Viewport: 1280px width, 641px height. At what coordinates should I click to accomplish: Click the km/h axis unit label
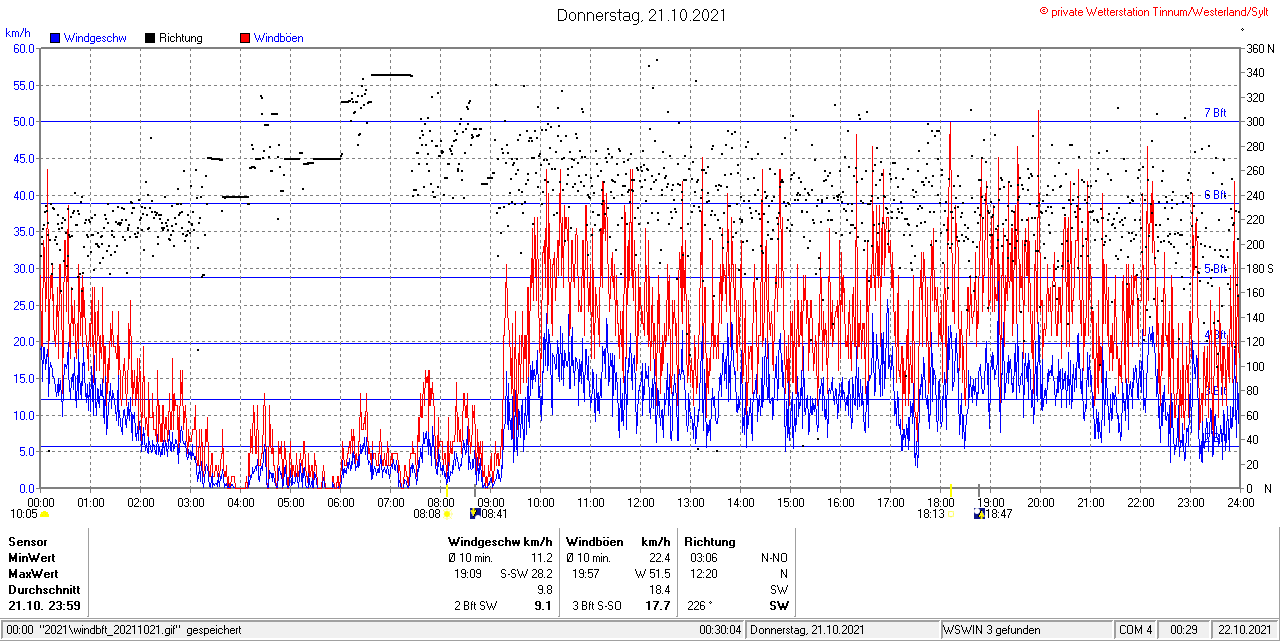click(18, 33)
